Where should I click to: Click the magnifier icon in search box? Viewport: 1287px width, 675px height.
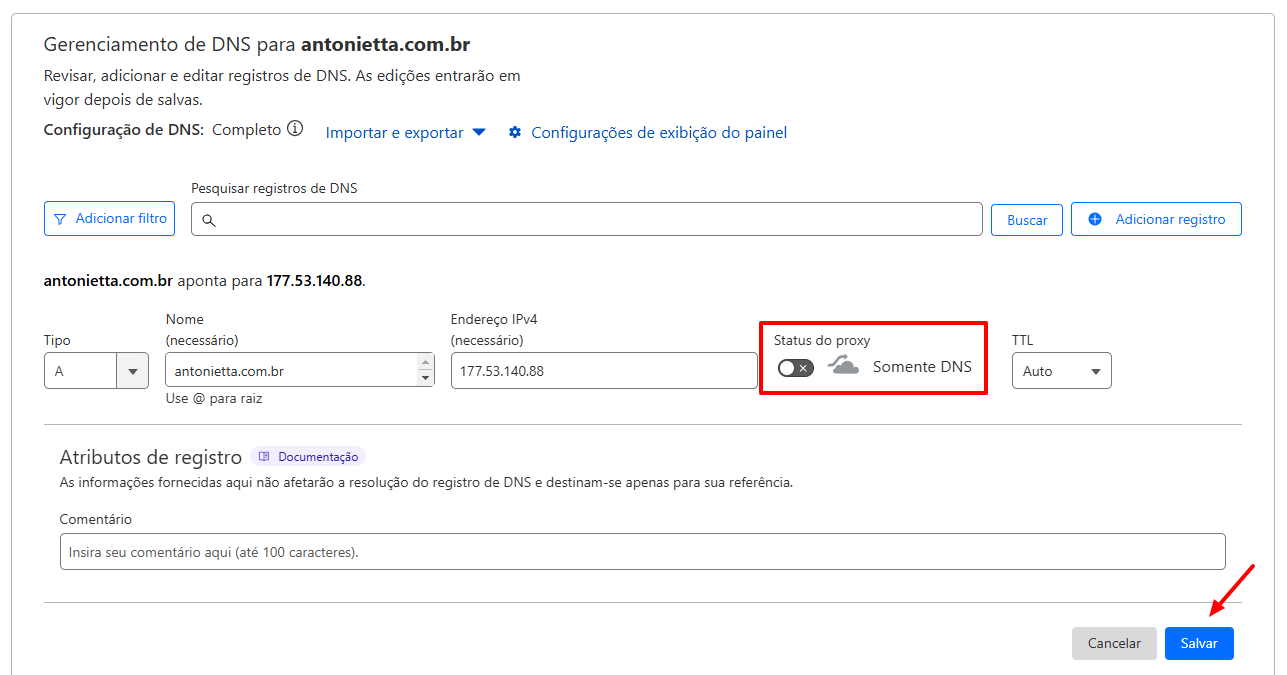pos(209,220)
